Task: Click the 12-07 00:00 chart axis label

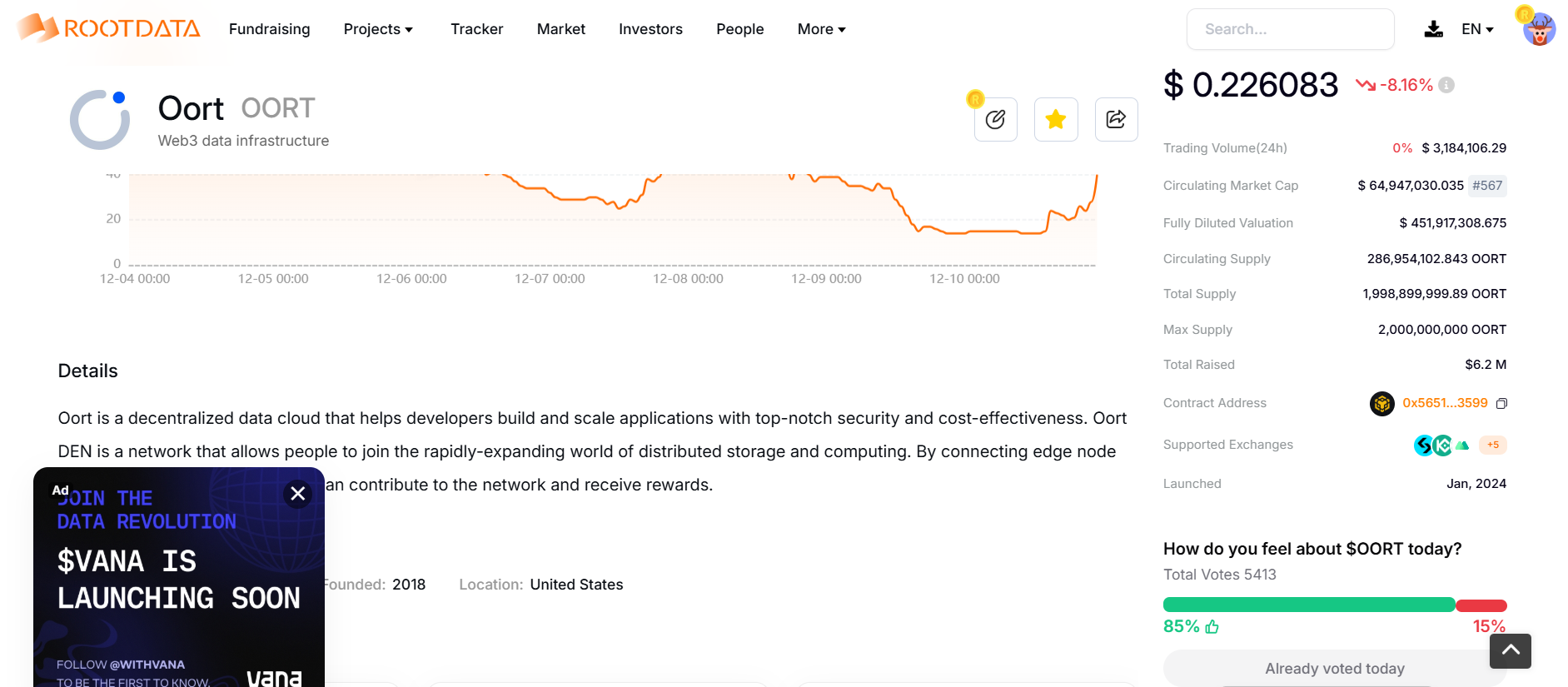Action: [x=550, y=279]
